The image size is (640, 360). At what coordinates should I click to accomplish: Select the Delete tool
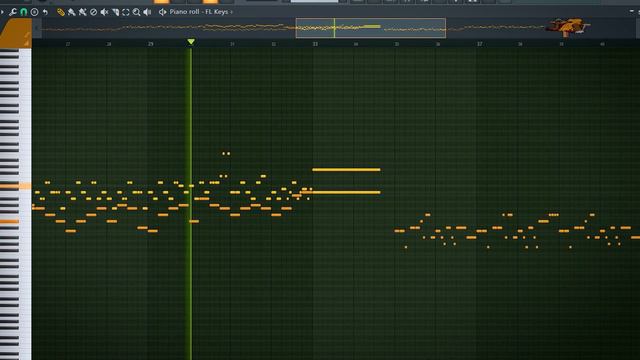(x=93, y=12)
